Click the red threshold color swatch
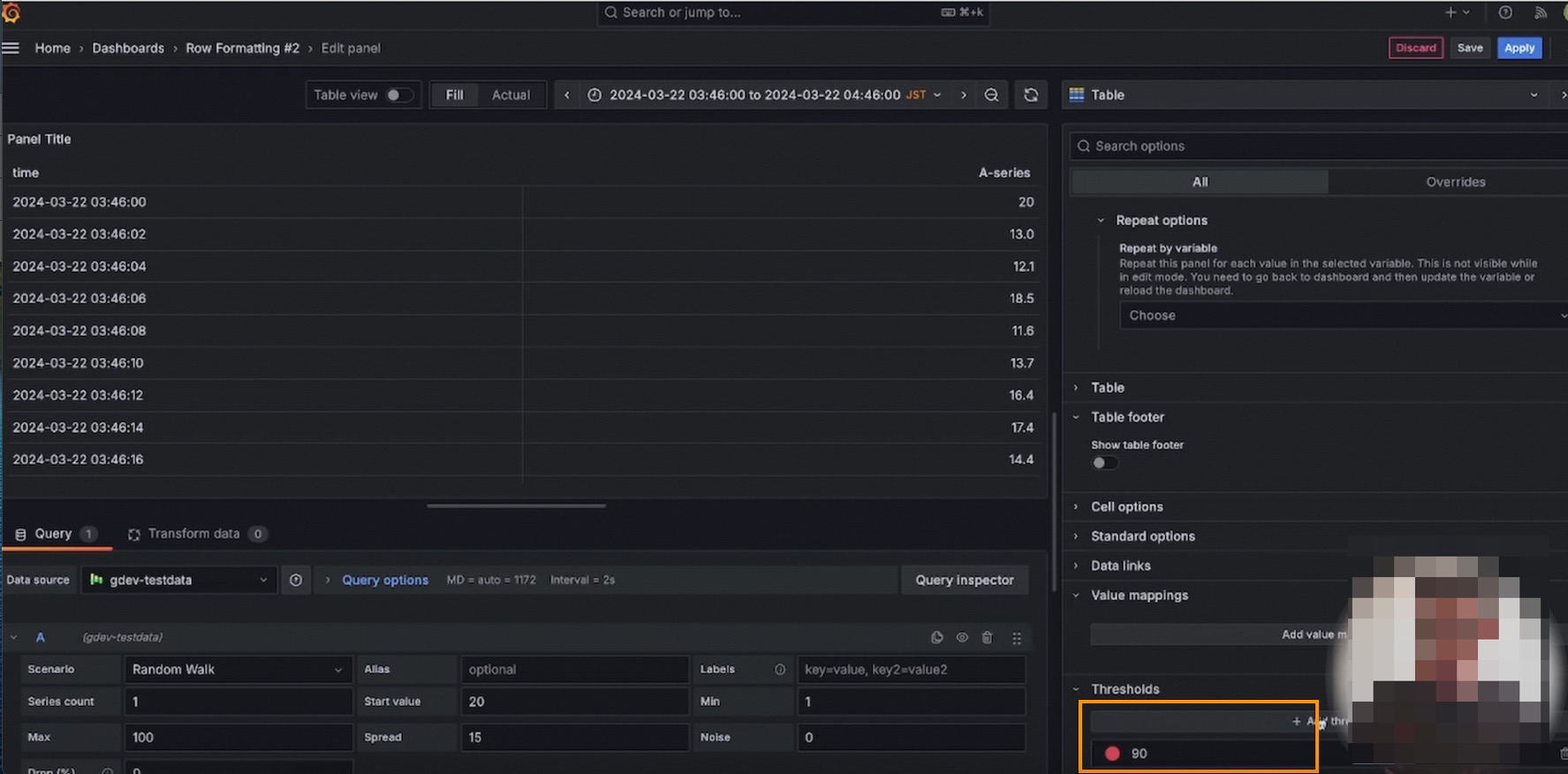Viewport: 1568px width, 774px height. pyautogui.click(x=1112, y=754)
